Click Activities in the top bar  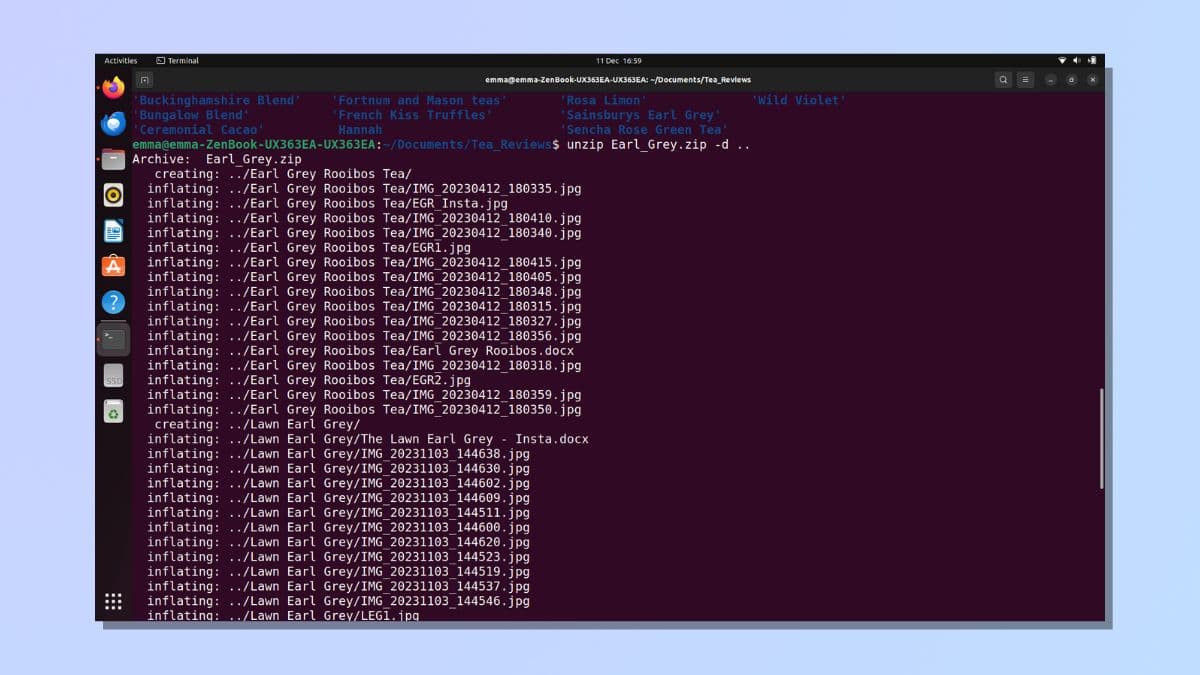click(x=121, y=61)
